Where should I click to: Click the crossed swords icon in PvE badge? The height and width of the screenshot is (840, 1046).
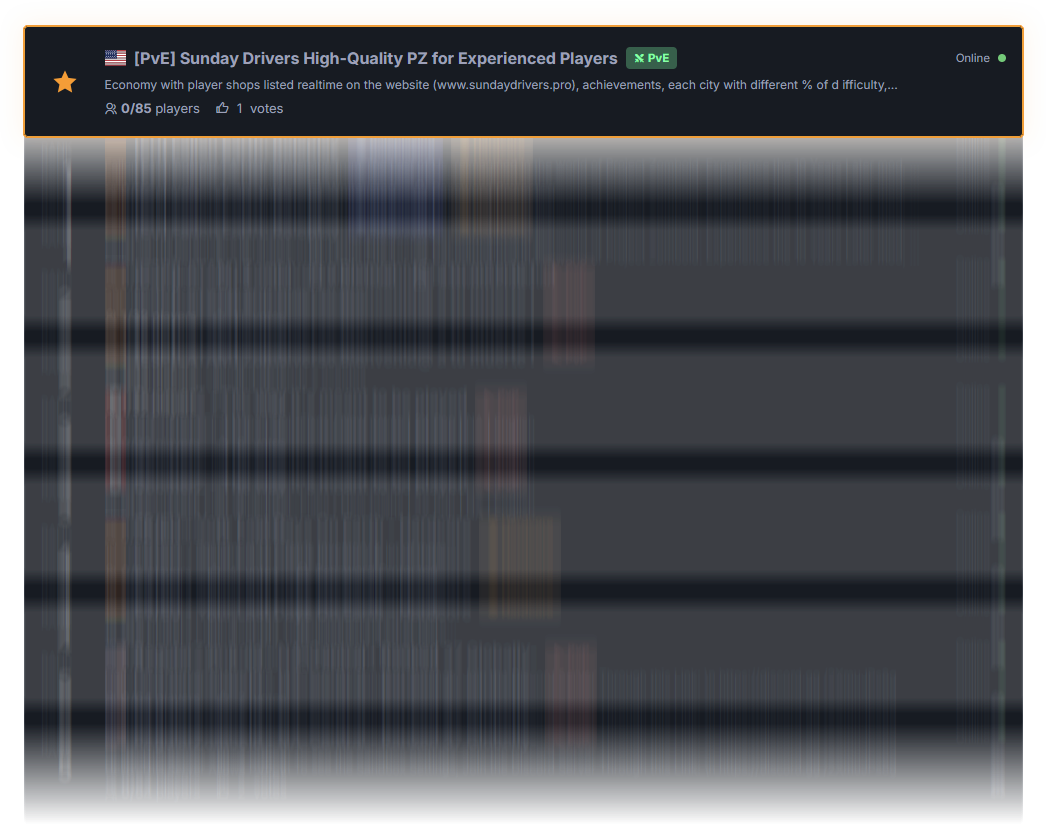point(639,58)
